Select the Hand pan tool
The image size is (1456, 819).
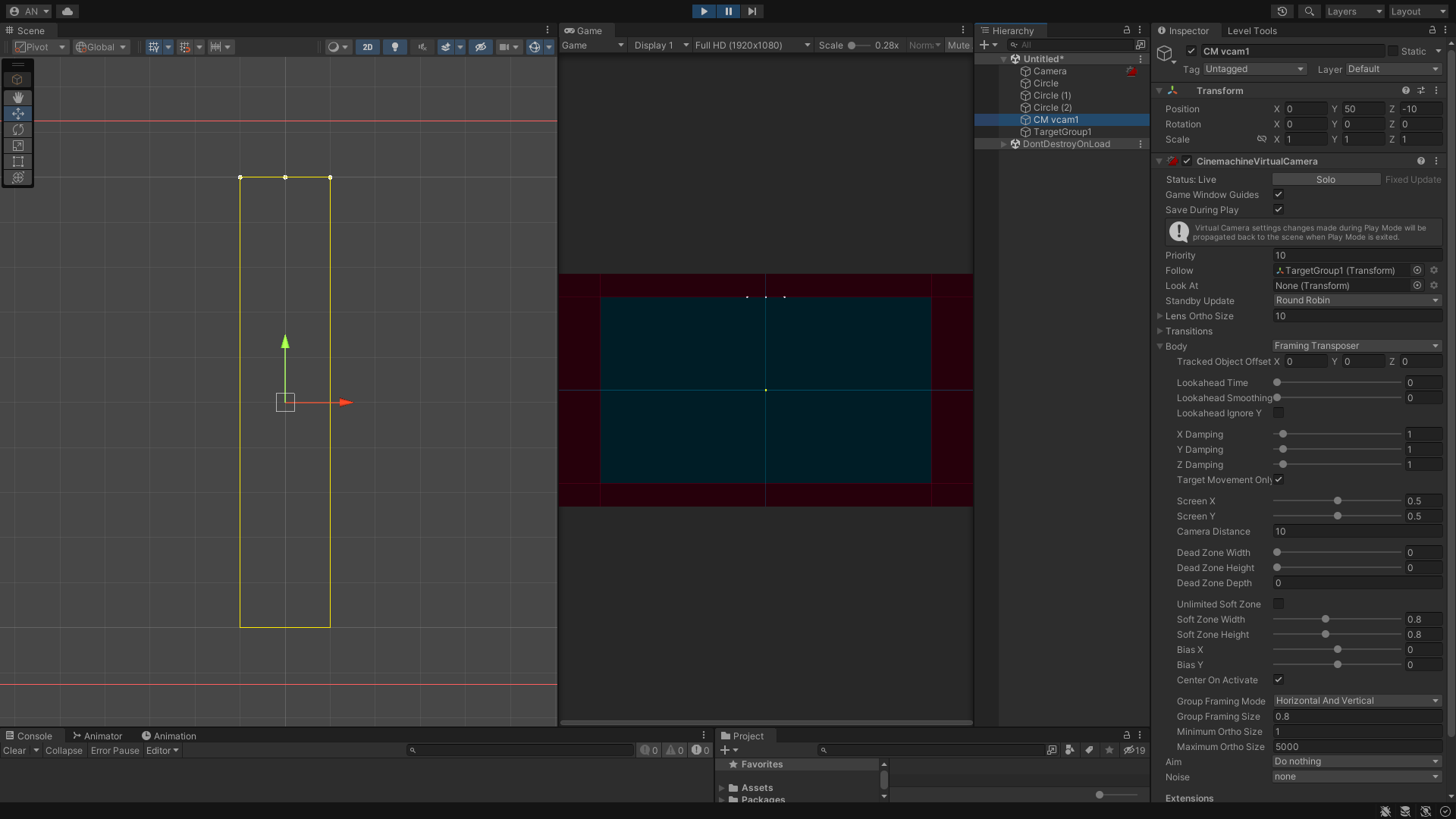coord(17,97)
